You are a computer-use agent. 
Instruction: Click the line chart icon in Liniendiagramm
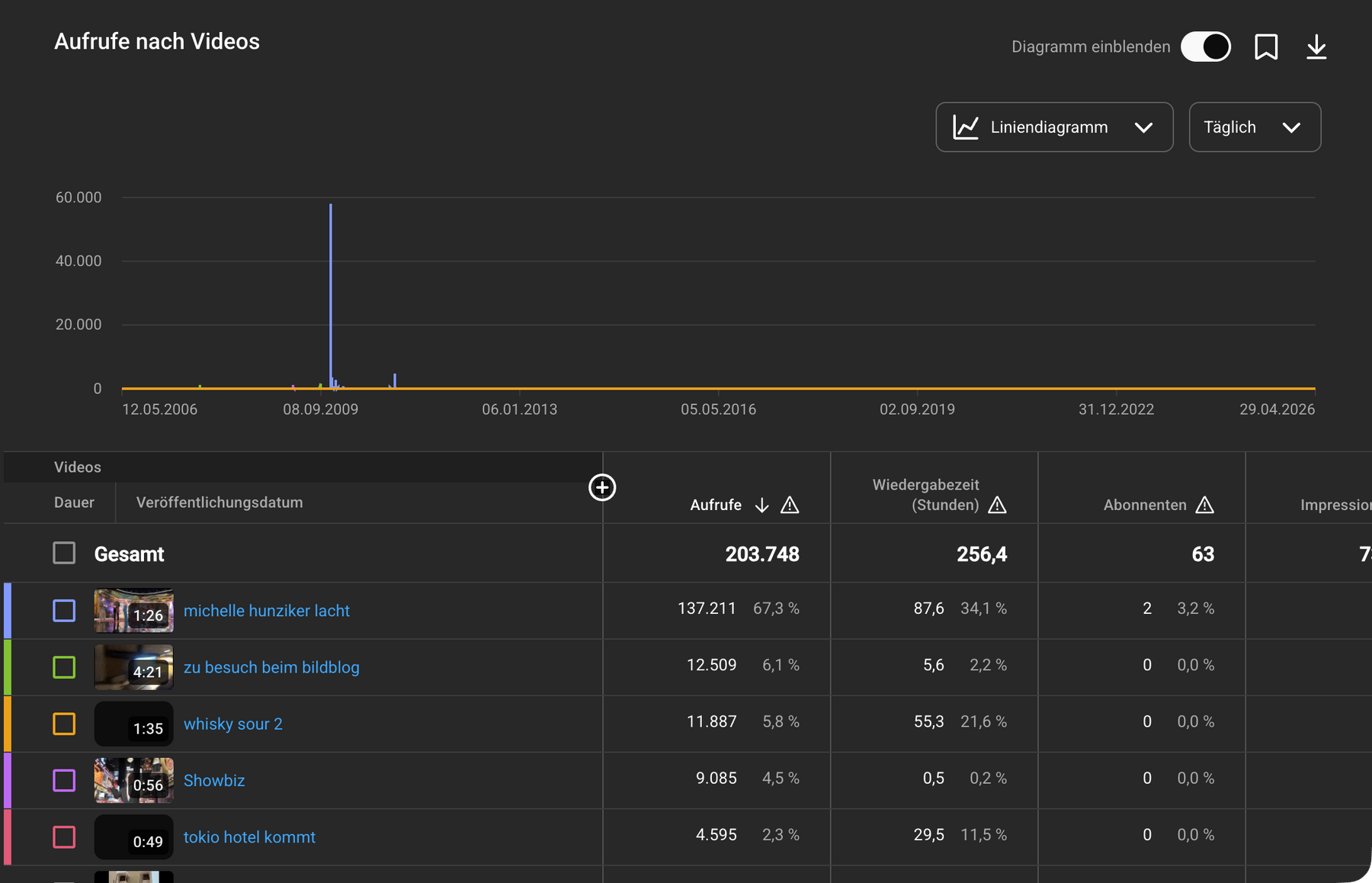[966, 127]
